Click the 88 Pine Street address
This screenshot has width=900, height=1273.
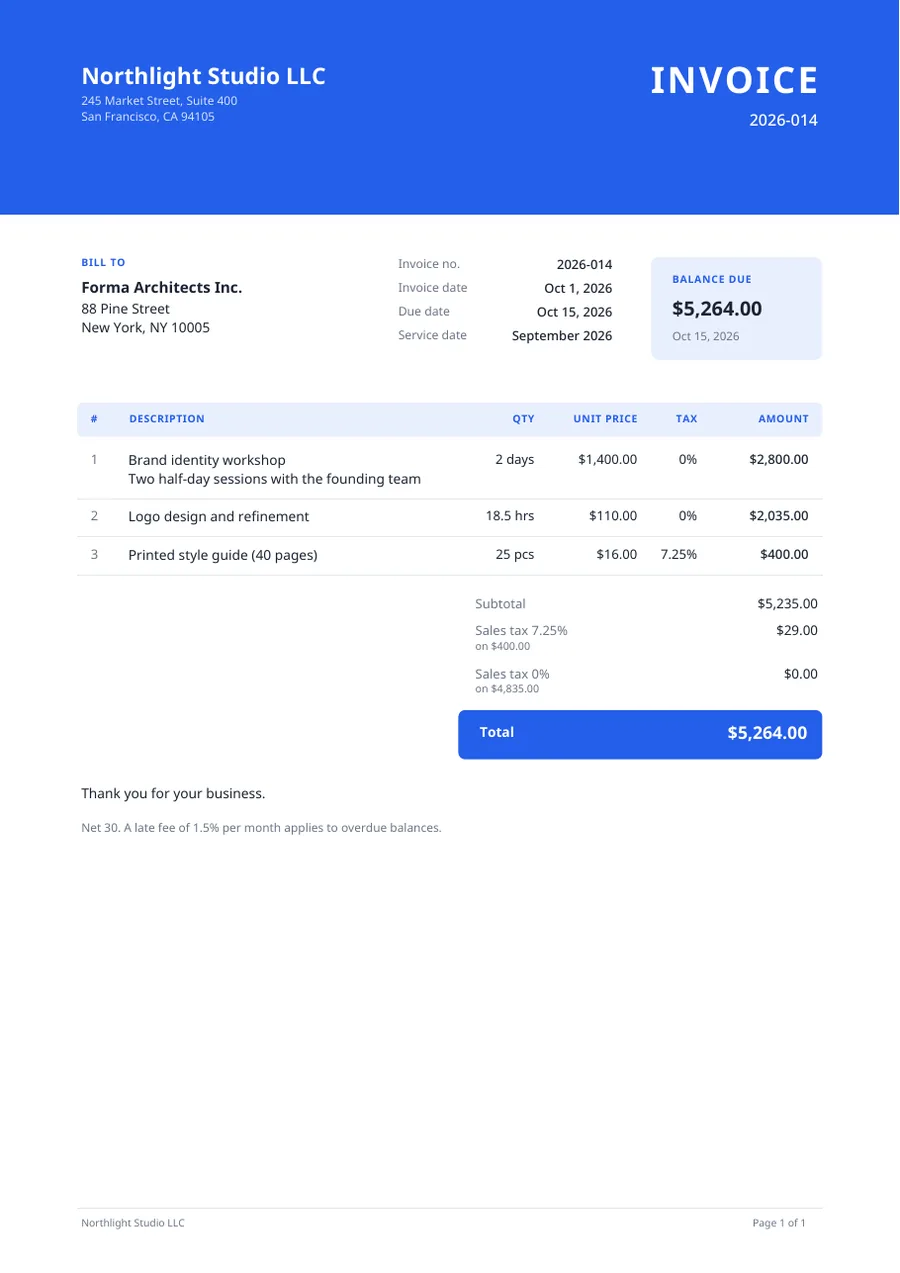click(125, 309)
